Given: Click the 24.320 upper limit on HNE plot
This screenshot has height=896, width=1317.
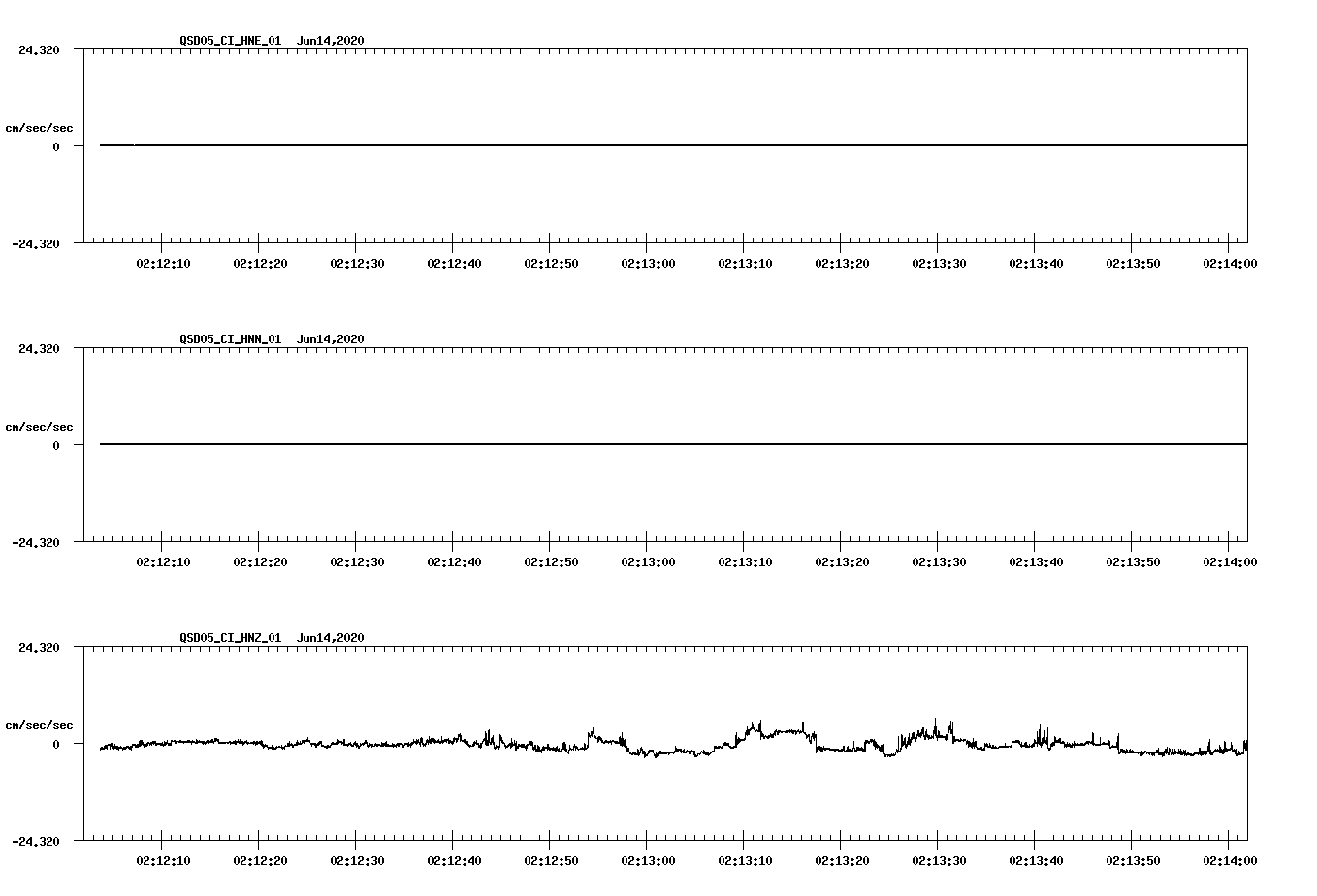Looking at the screenshot, I should click(39, 49).
